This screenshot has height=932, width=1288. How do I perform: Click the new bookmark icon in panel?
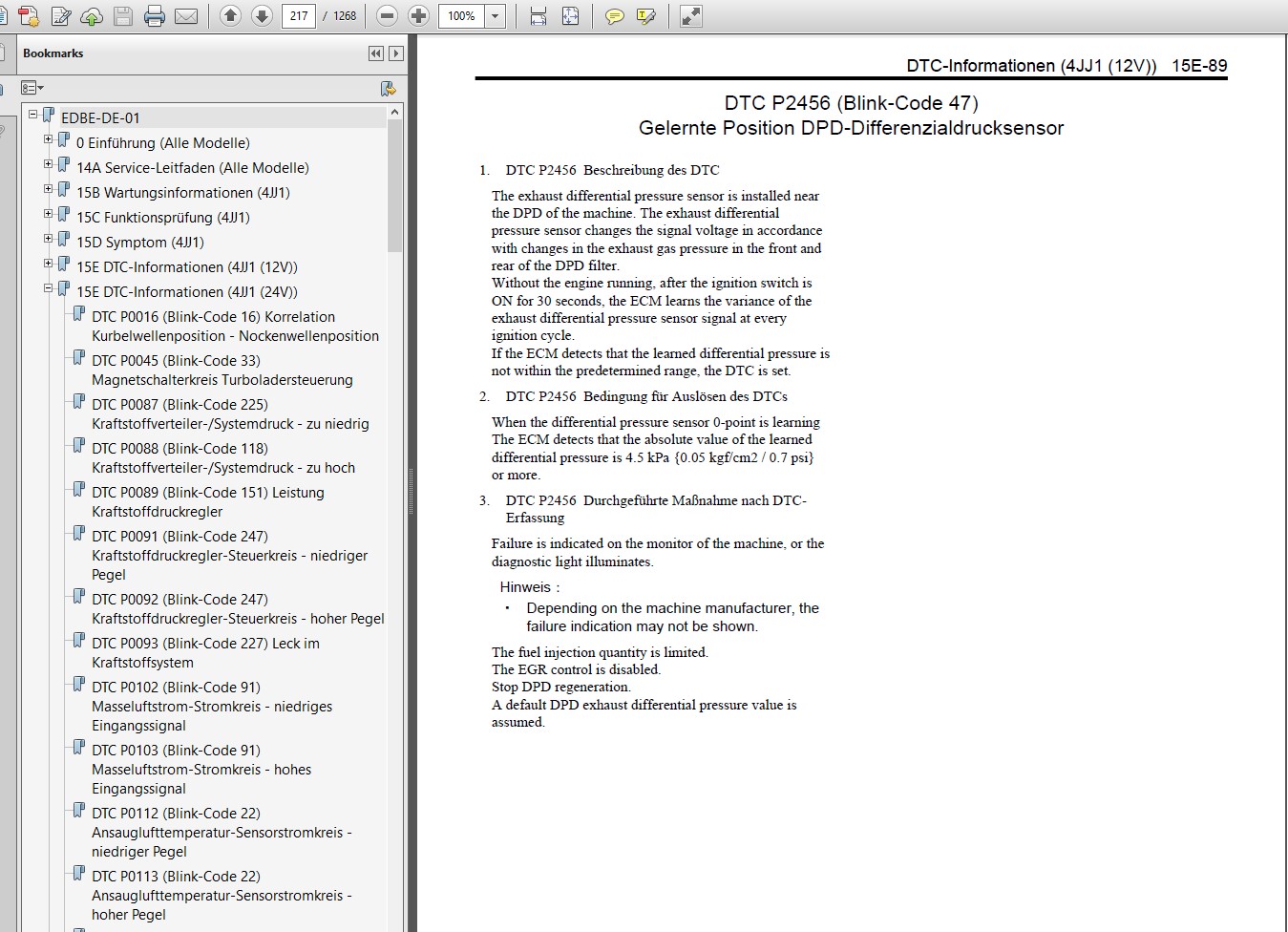click(x=388, y=88)
